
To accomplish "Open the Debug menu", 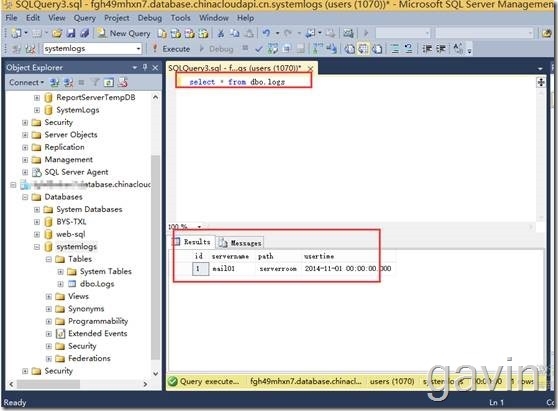I will click(x=150, y=18).
